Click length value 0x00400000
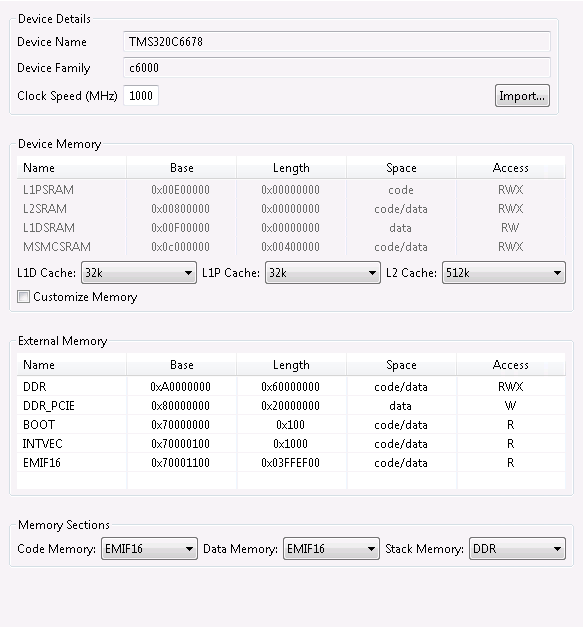The height and width of the screenshot is (627, 583). (x=290, y=247)
